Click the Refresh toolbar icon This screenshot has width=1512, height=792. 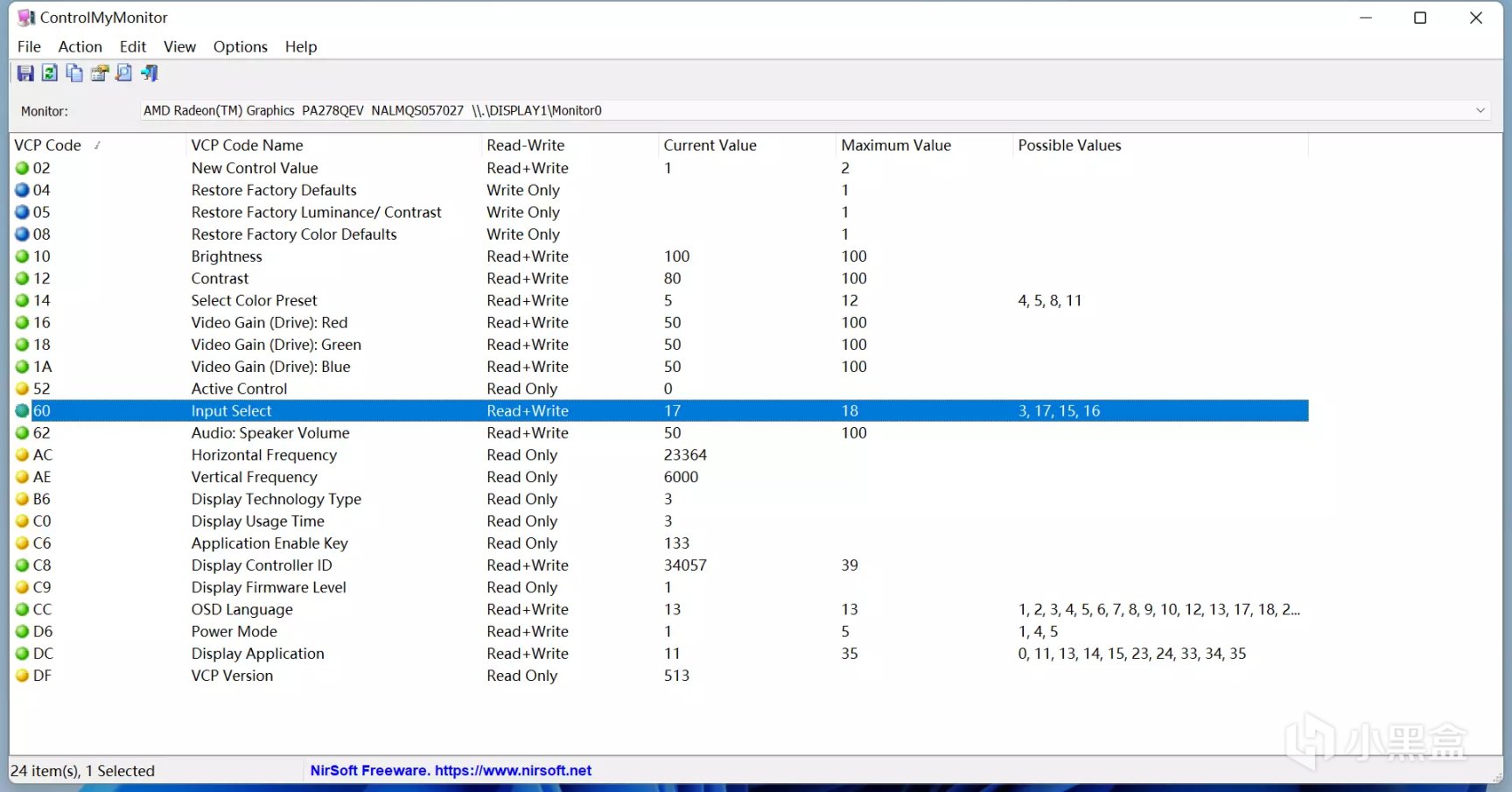(x=50, y=74)
